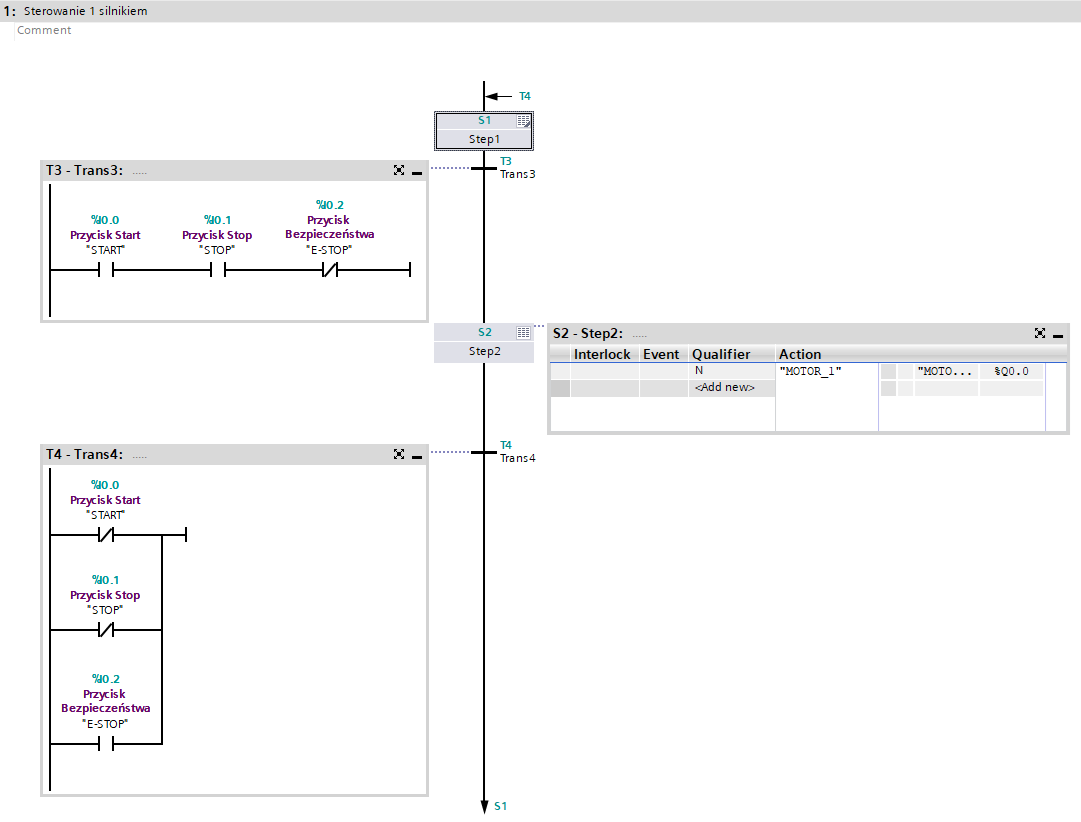Select the STOP normally closed contact in Trans4
This screenshot has width=1081, height=822.
coord(105,630)
